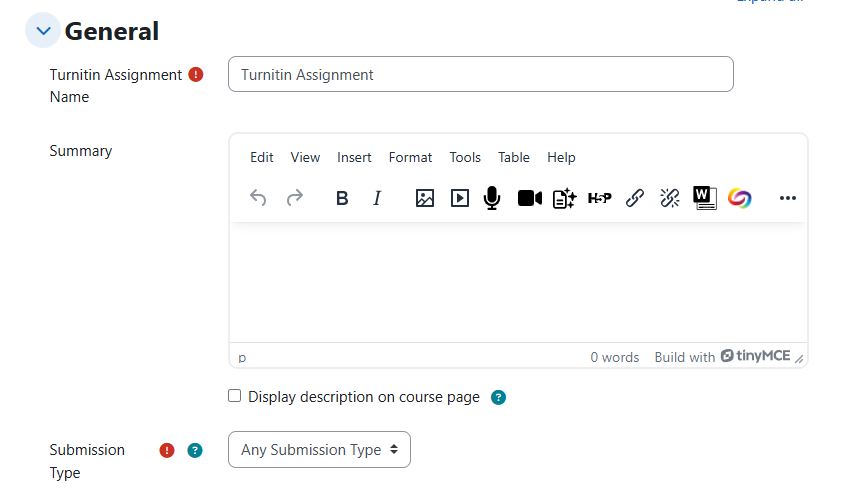Click inside the Summary text area

518,282
